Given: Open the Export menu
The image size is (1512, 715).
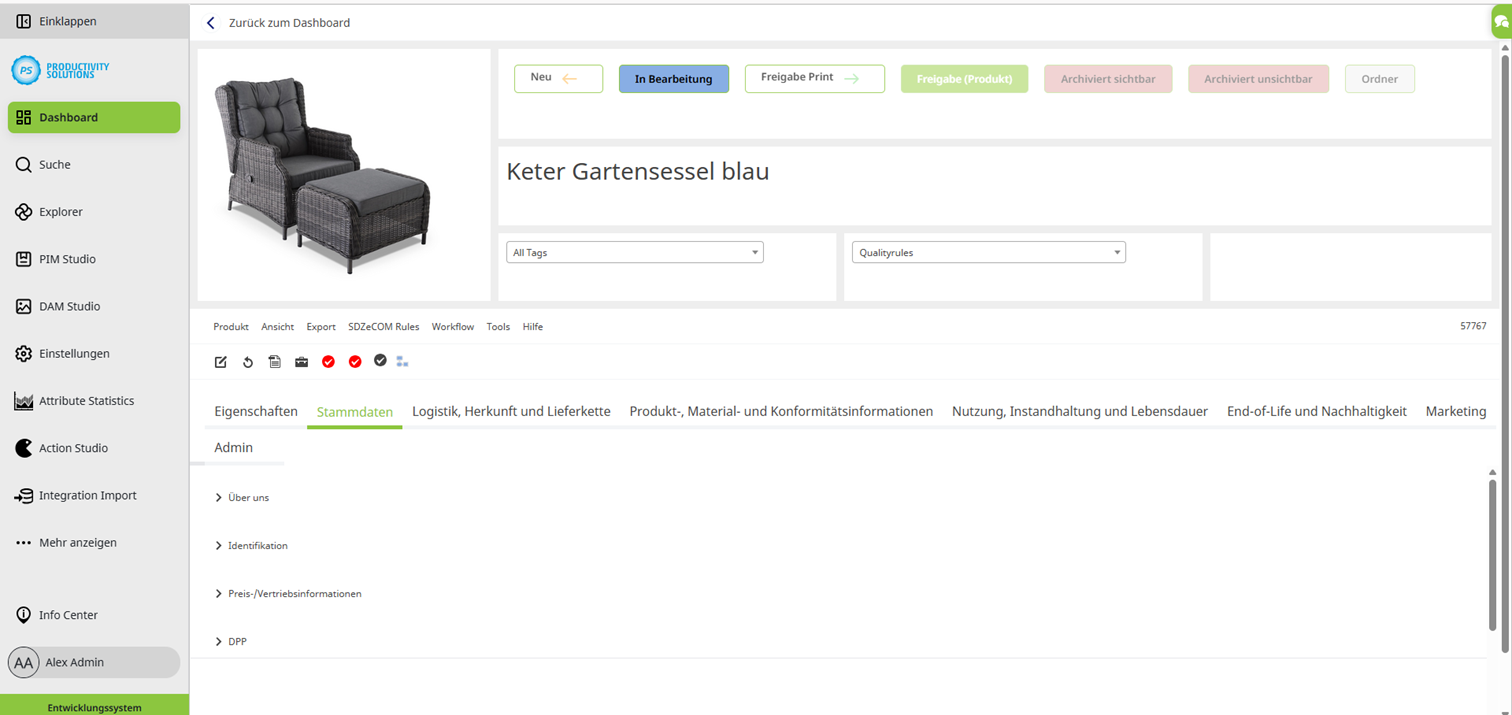Looking at the screenshot, I should [321, 326].
